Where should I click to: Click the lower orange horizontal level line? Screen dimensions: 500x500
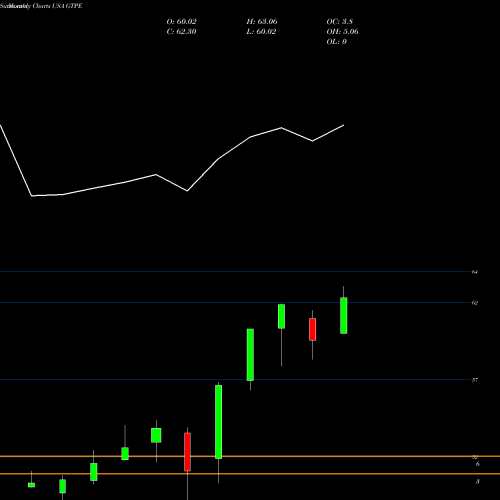click(250, 474)
